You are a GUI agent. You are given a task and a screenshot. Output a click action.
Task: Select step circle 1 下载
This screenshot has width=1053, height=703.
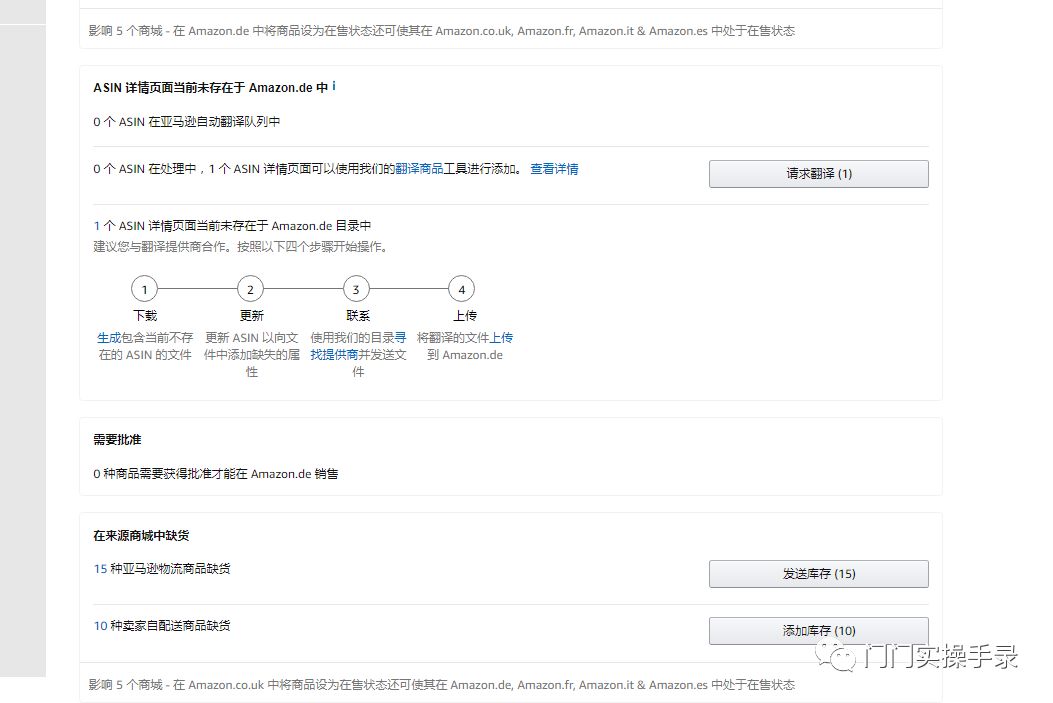click(144, 289)
